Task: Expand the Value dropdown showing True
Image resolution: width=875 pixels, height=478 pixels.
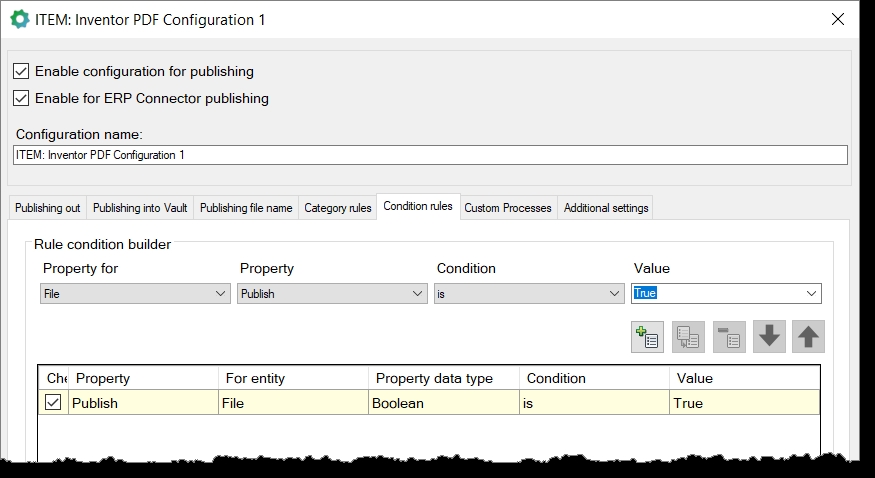Action: [x=812, y=294]
